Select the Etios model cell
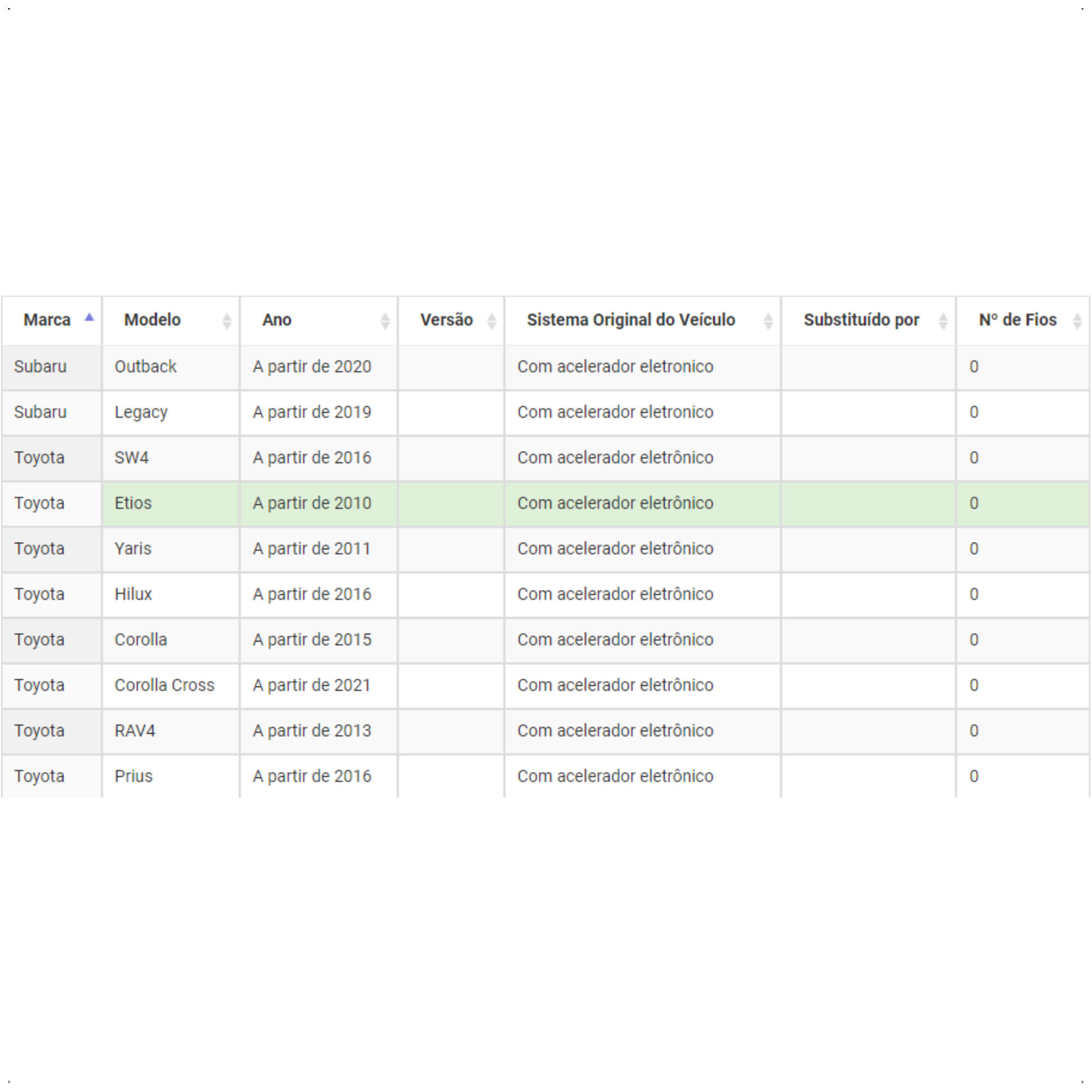Image resolution: width=1092 pixels, height=1092 pixels. [171, 503]
